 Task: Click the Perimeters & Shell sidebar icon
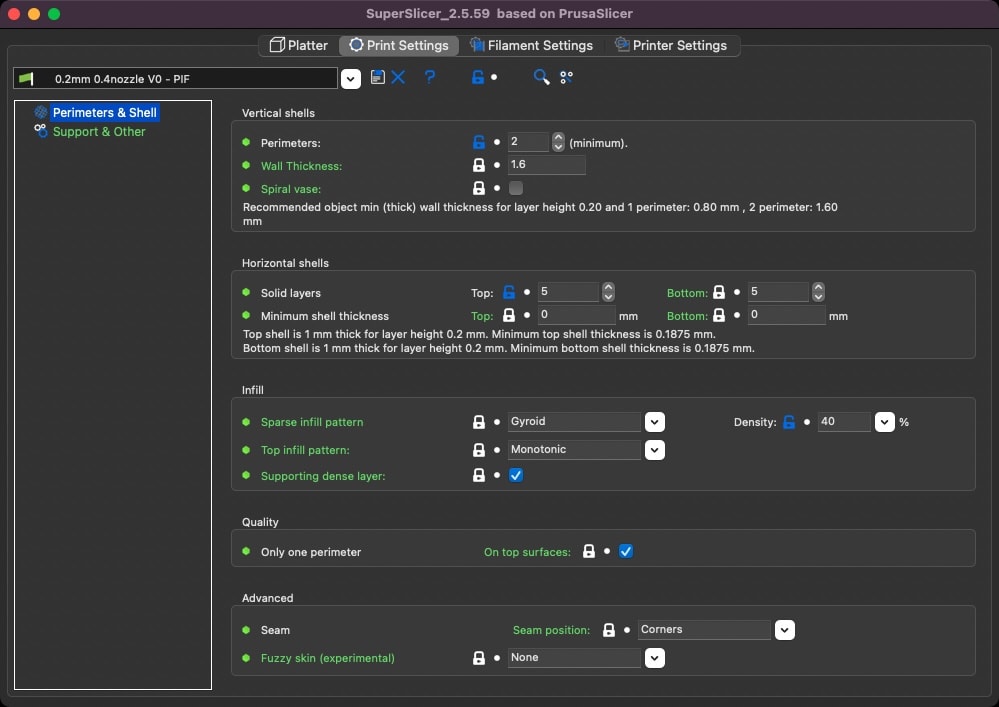(41, 113)
